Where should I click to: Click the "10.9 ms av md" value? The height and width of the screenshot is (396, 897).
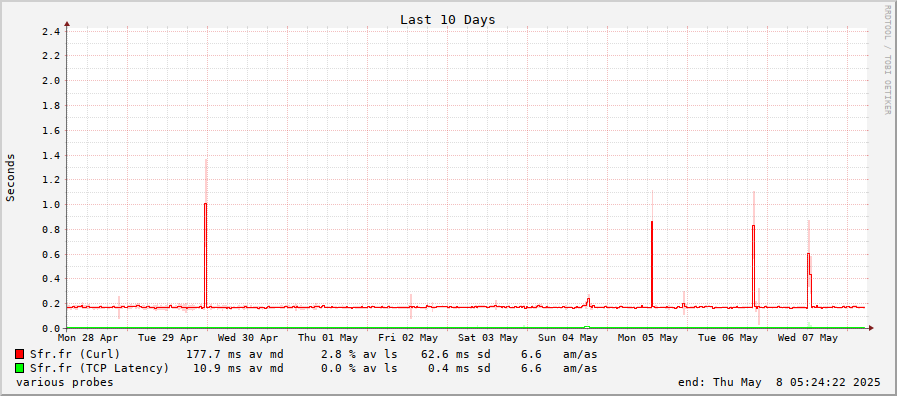(238, 368)
